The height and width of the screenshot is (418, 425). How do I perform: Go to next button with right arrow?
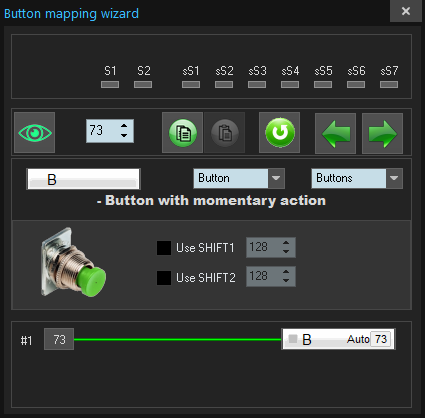382,133
